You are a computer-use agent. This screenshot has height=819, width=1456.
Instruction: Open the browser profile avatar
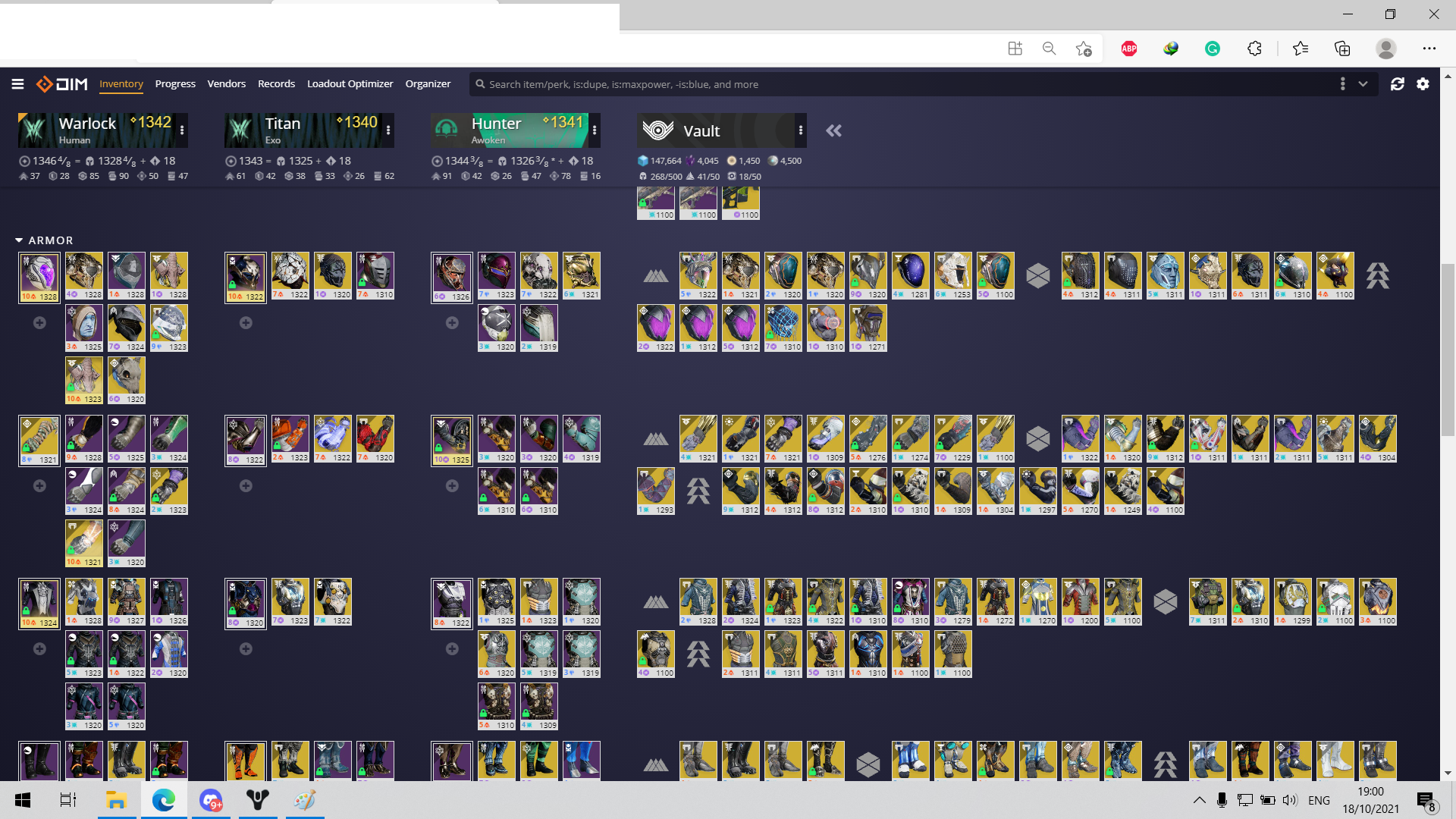pos(1386,49)
